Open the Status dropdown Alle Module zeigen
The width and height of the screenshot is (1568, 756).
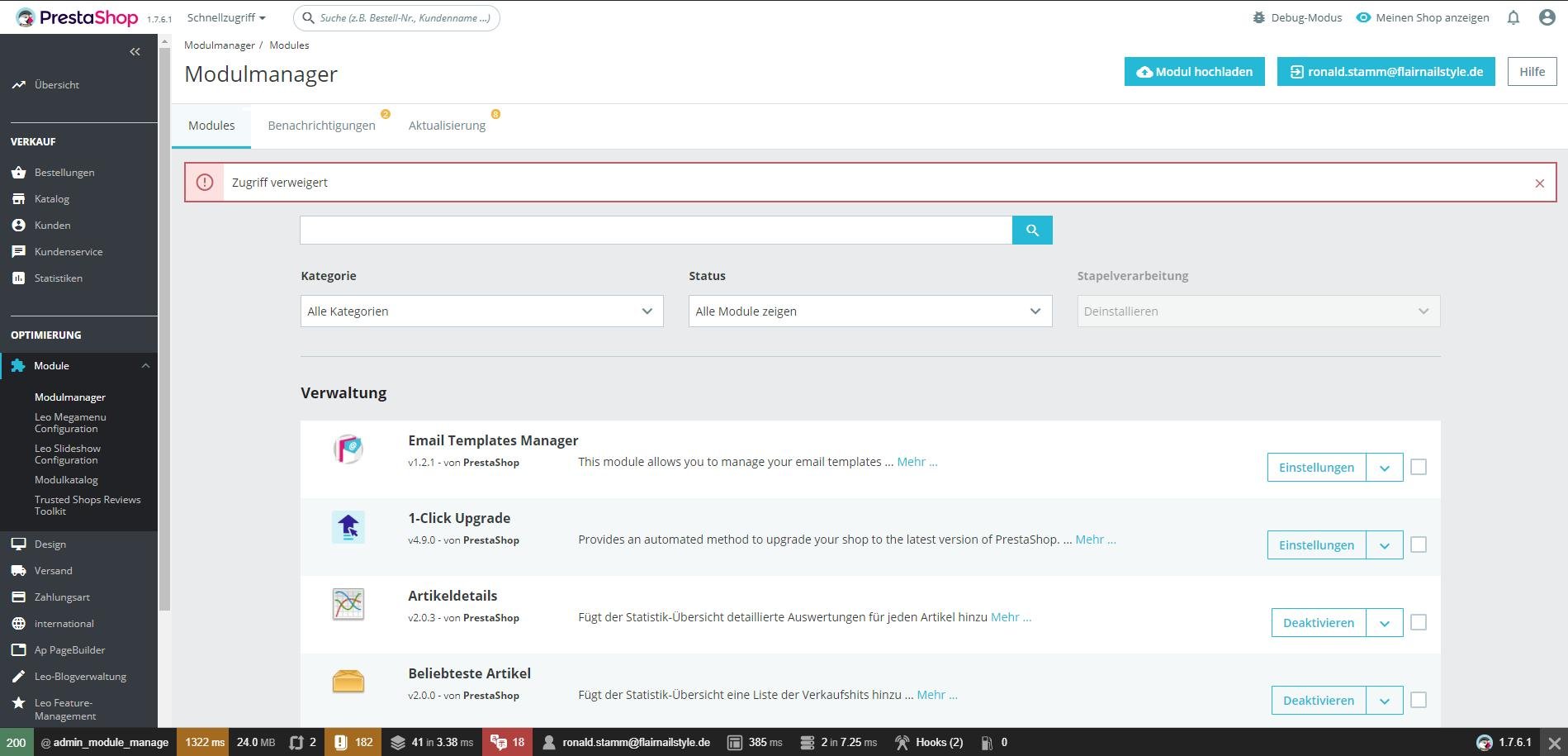coord(870,311)
